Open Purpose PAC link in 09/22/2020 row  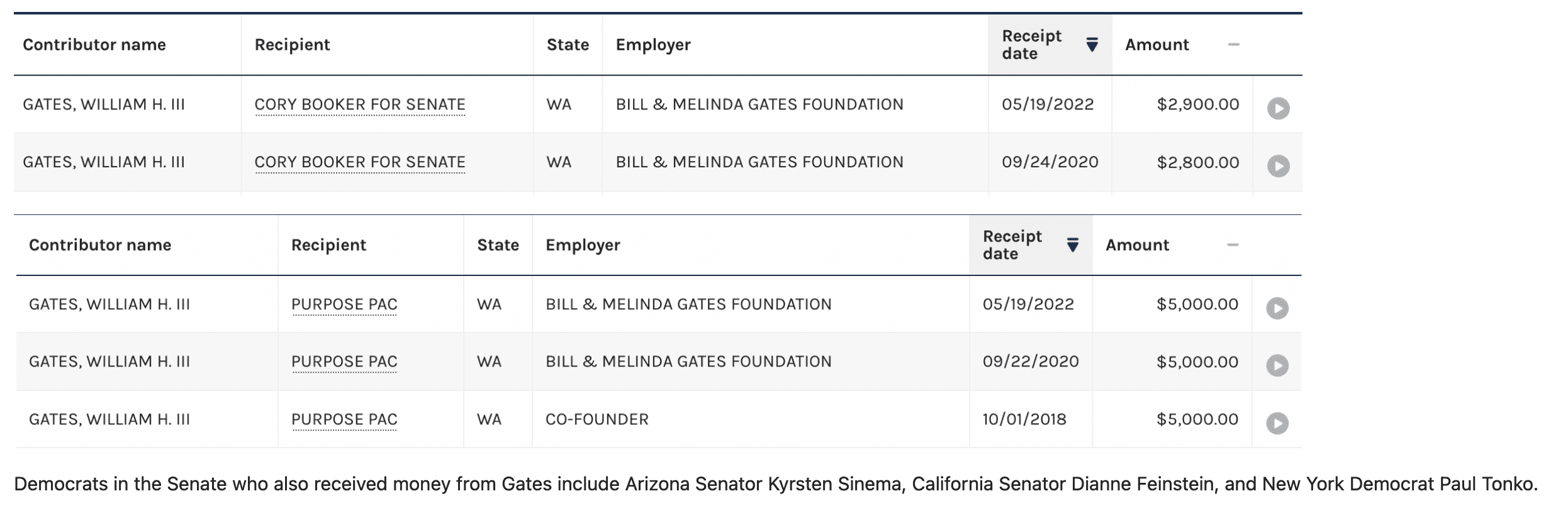pyautogui.click(x=344, y=361)
